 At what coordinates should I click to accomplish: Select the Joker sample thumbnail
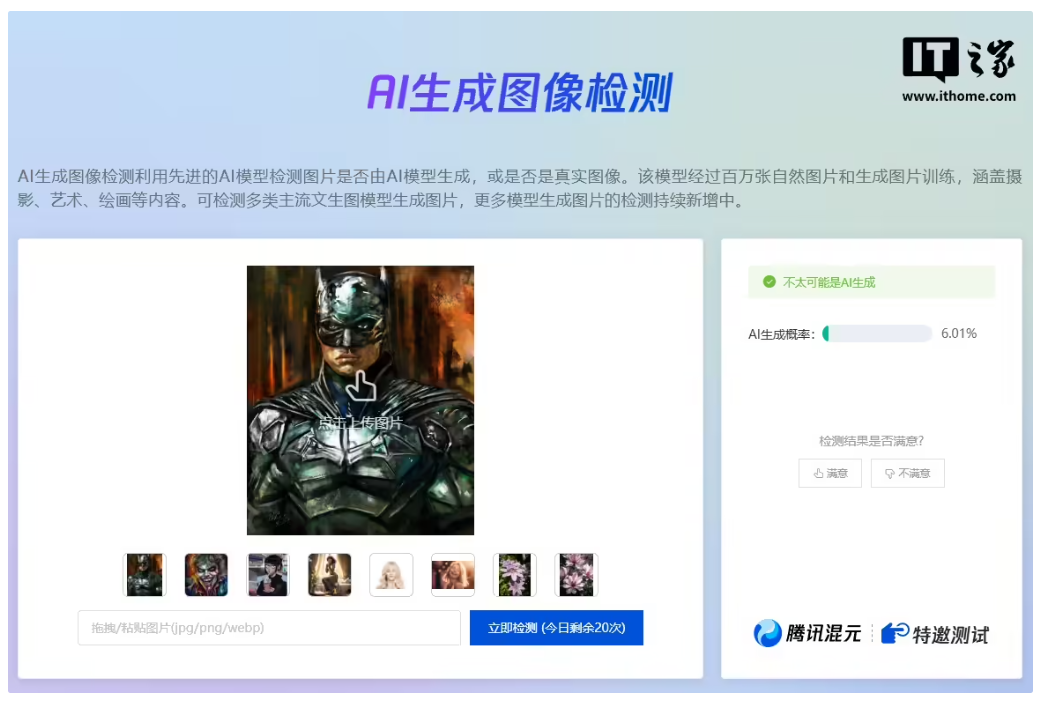pos(206,574)
